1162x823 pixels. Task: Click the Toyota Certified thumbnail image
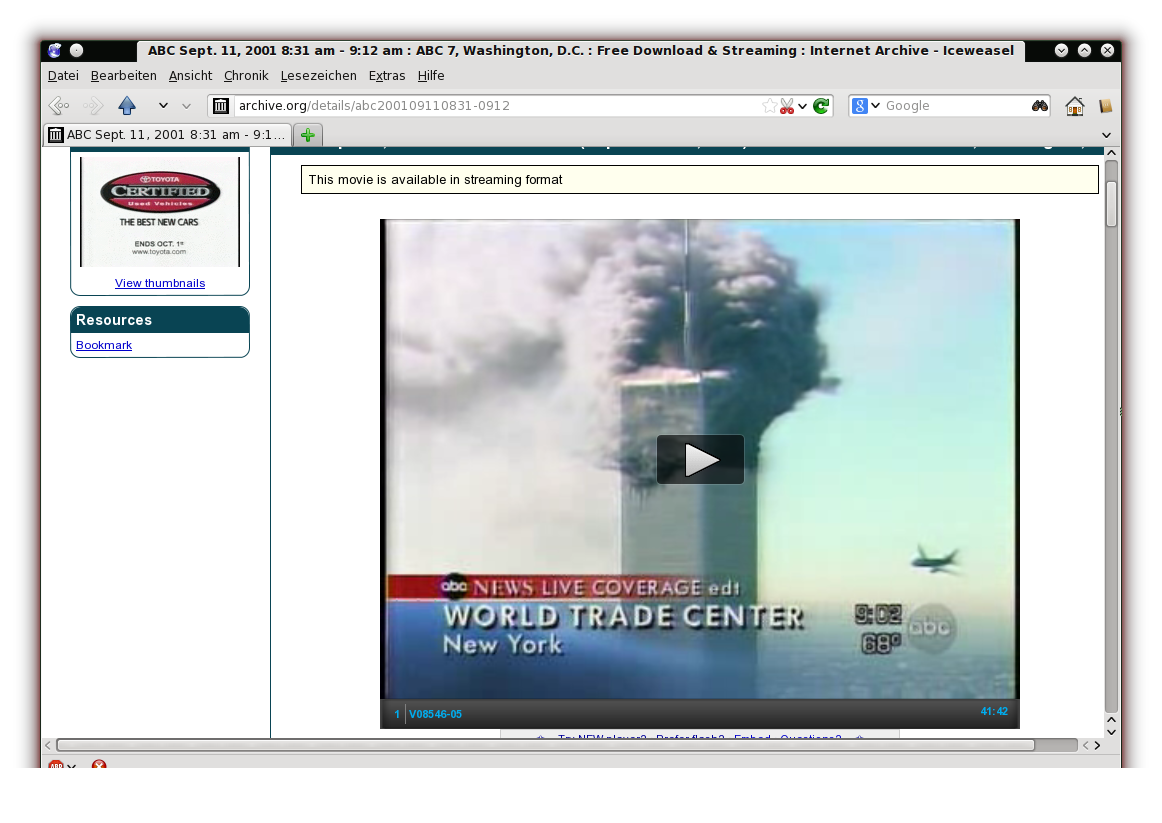pyautogui.click(x=160, y=211)
